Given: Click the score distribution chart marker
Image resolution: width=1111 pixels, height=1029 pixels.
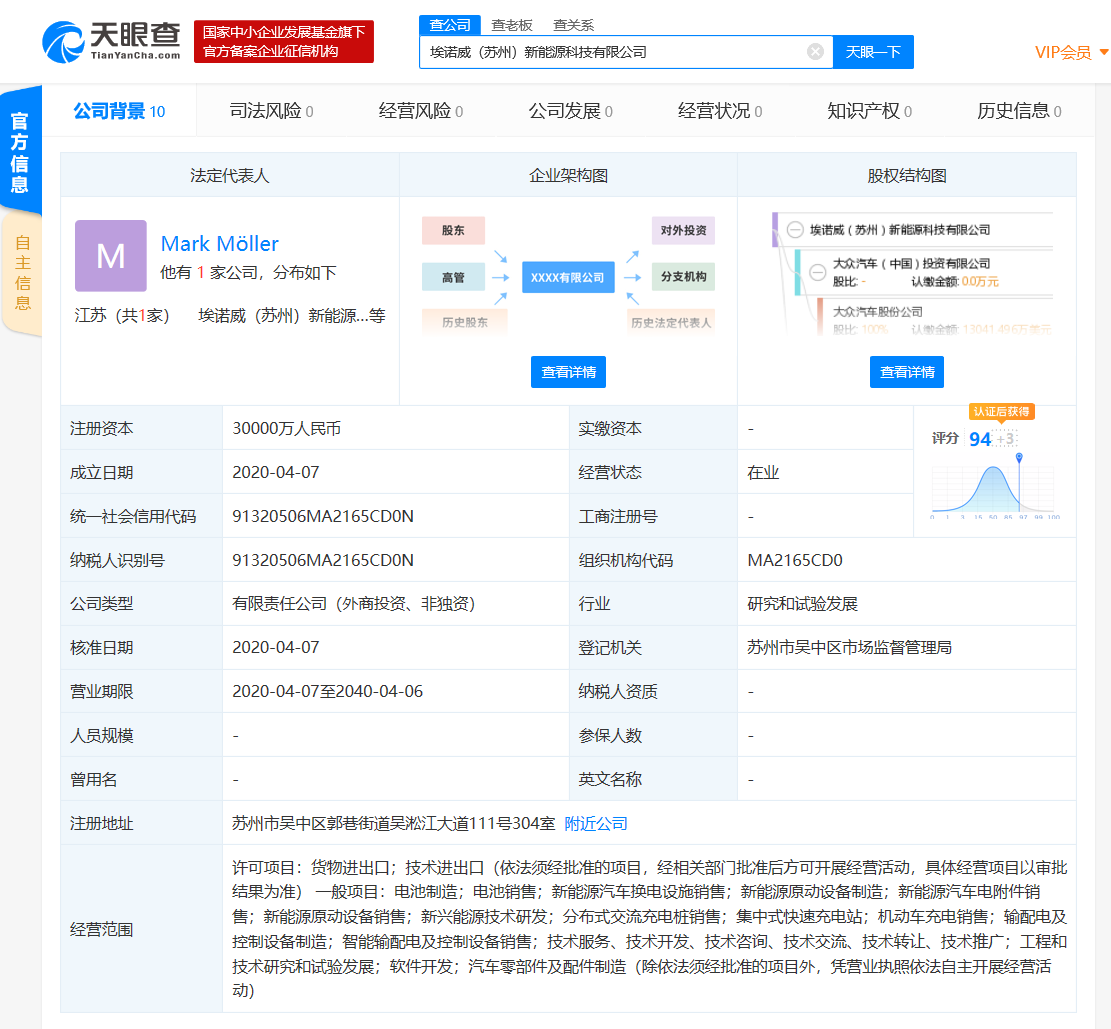Looking at the screenshot, I should click(x=1018, y=458).
